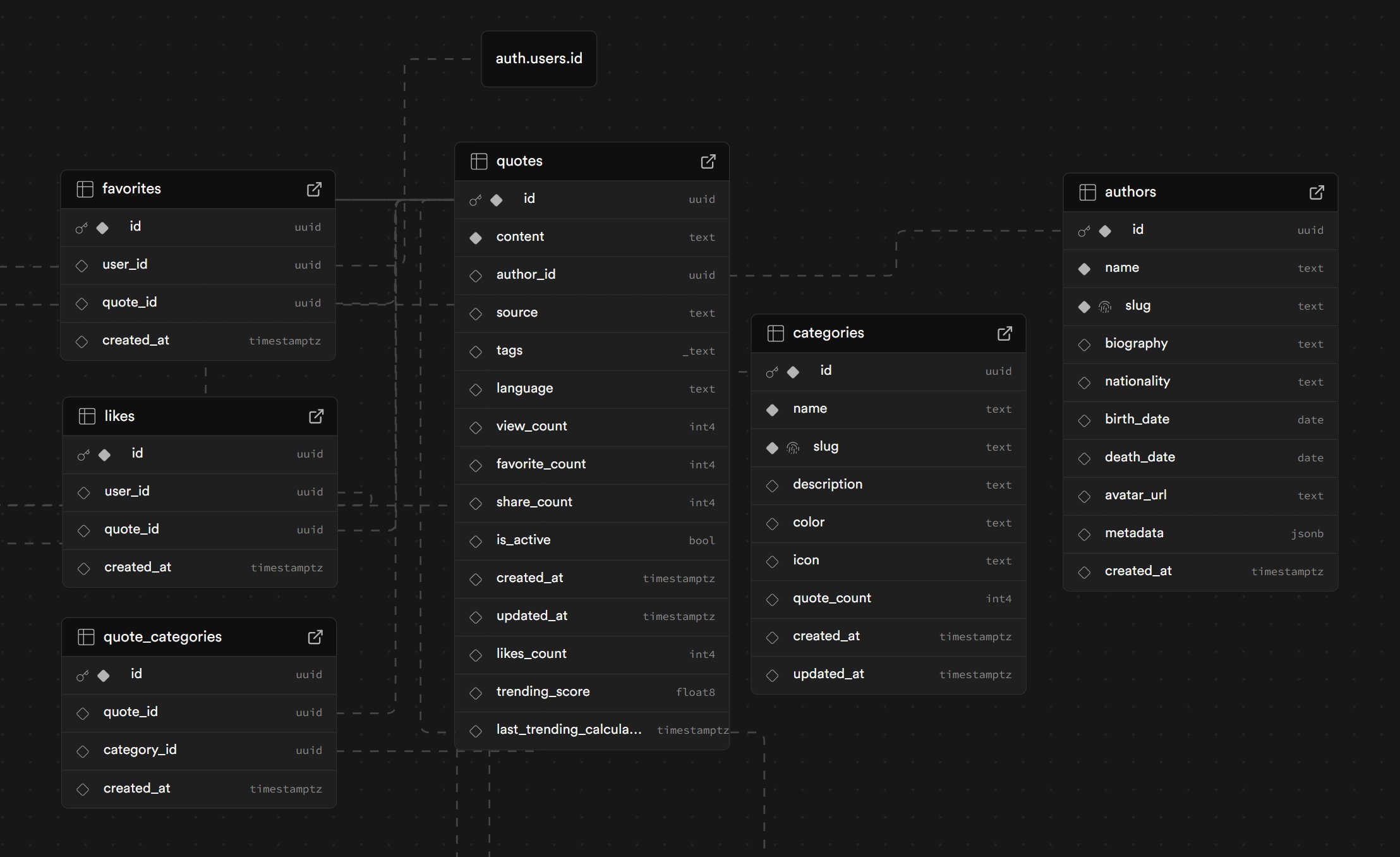Click nullable diamond icon beside metadata
This screenshot has height=857, width=1400.
pos(1084,534)
